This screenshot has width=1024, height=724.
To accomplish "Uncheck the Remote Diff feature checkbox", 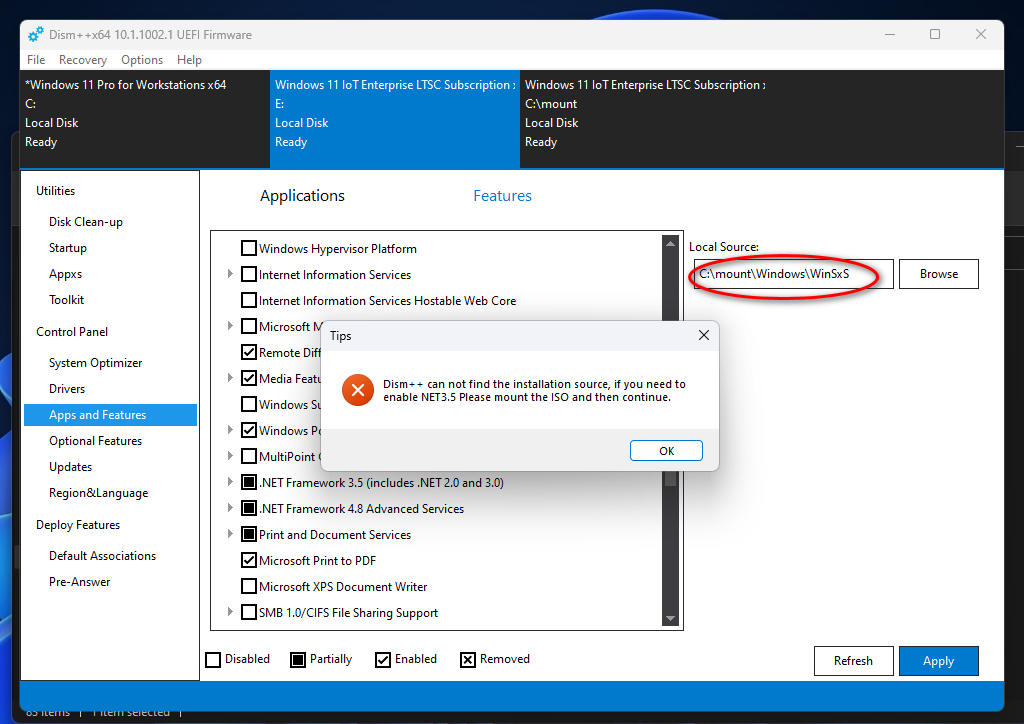I will click(x=248, y=353).
